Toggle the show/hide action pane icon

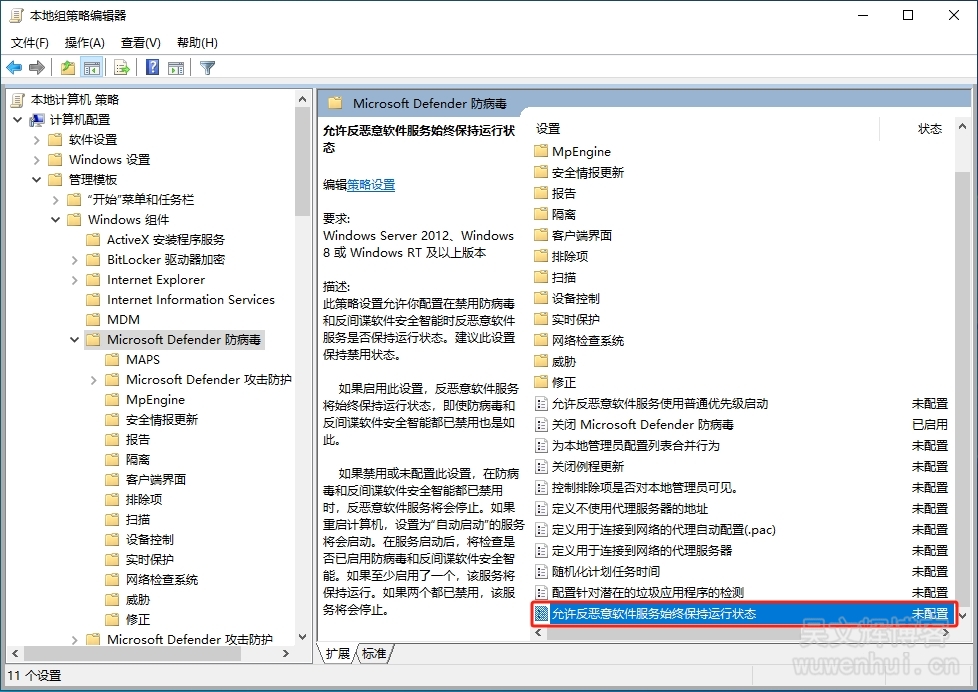(x=176, y=68)
